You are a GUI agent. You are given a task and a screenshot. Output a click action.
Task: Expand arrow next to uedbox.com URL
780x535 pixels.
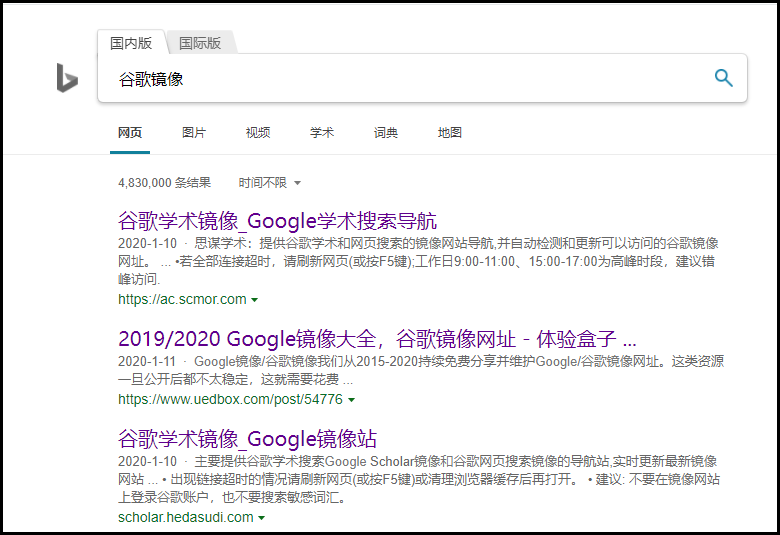[x=351, y=400]
